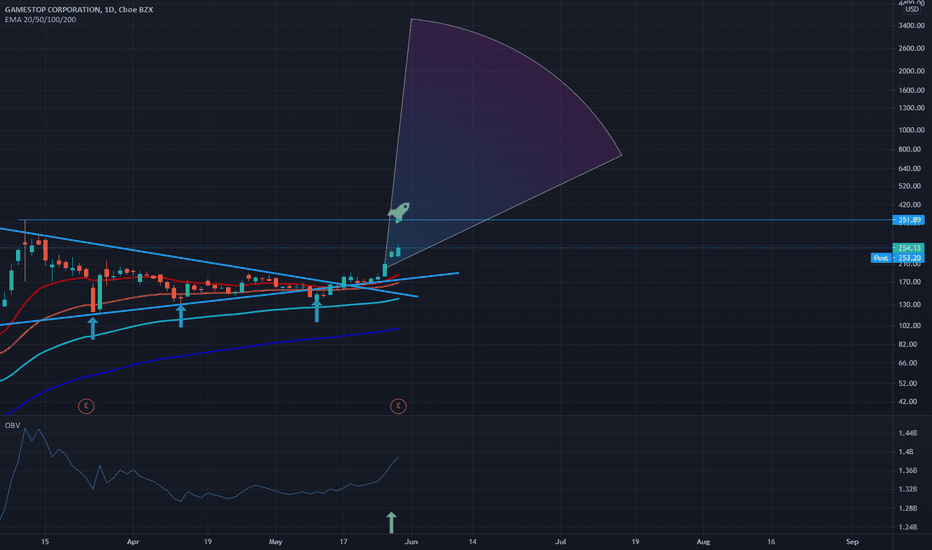The width and height of the screenshot is (932, 550).
Task: Click the 800.00 price scale label
Action: [910, 149]
